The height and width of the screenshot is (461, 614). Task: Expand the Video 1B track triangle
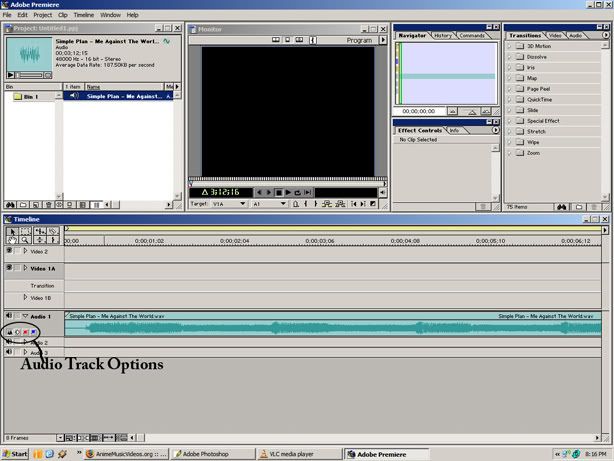click(25, 297)
